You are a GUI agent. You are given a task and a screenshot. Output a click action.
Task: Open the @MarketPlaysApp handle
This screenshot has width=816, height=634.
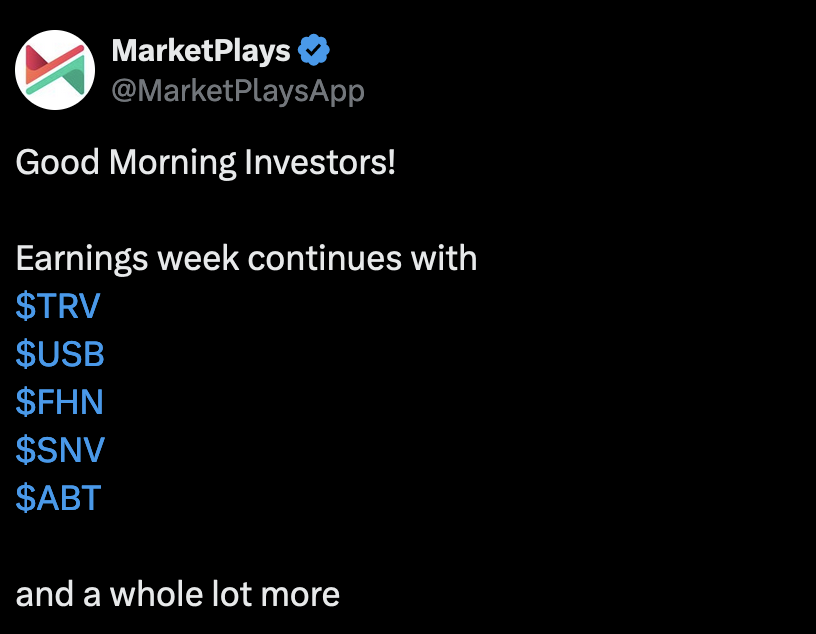click(238, 91)
